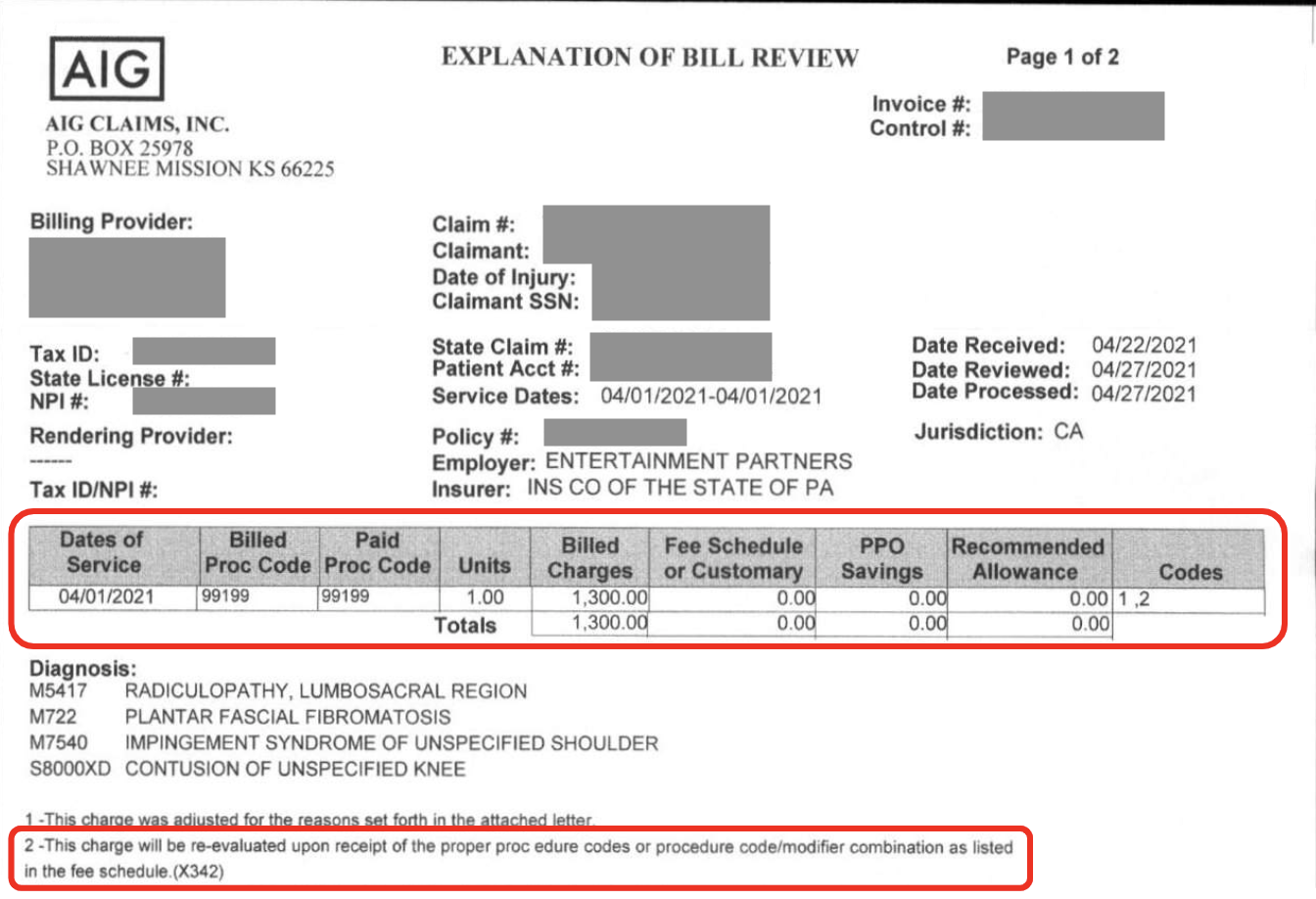1316x899 pixels.
Task: Click the 'Patient Acct #:' label
Action: (506, 369)
